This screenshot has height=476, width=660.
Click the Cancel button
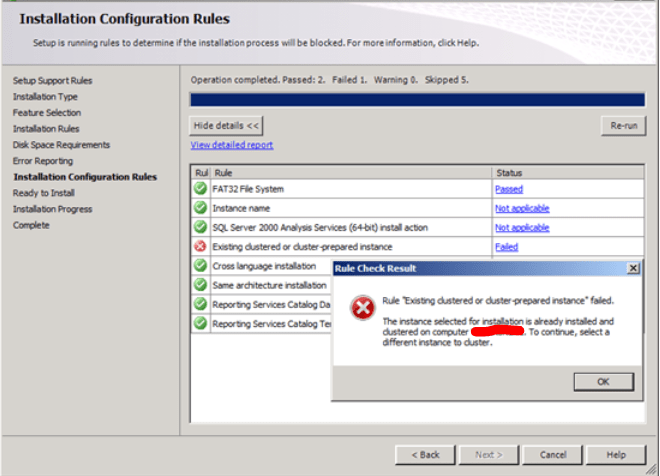[553, 454]
